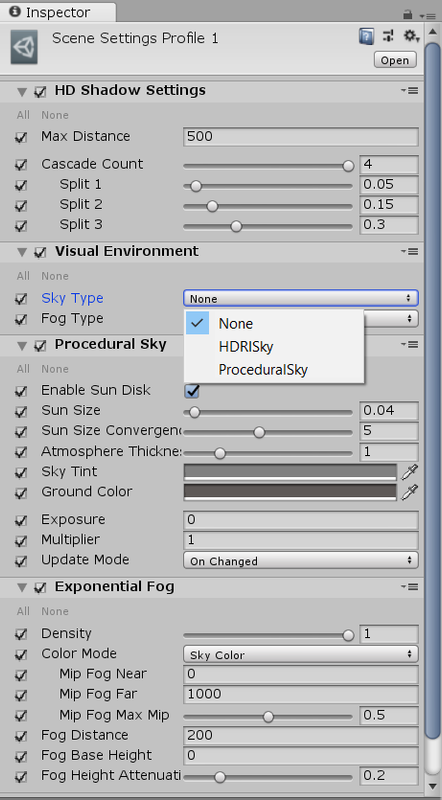Click the Fog Height Attenuation slider
This screenshot has width=442, height=800.
[x=268, y=778]
